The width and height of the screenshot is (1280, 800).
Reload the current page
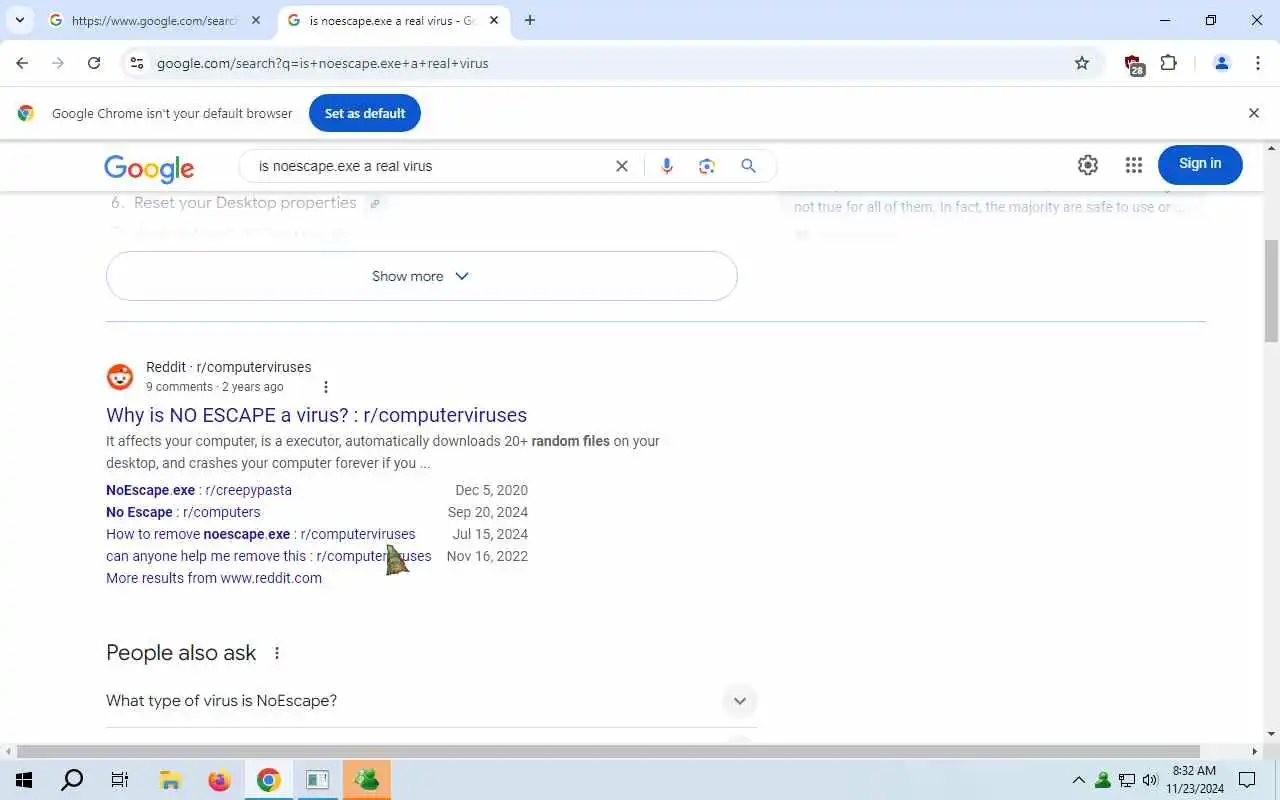tap(94, 63)
